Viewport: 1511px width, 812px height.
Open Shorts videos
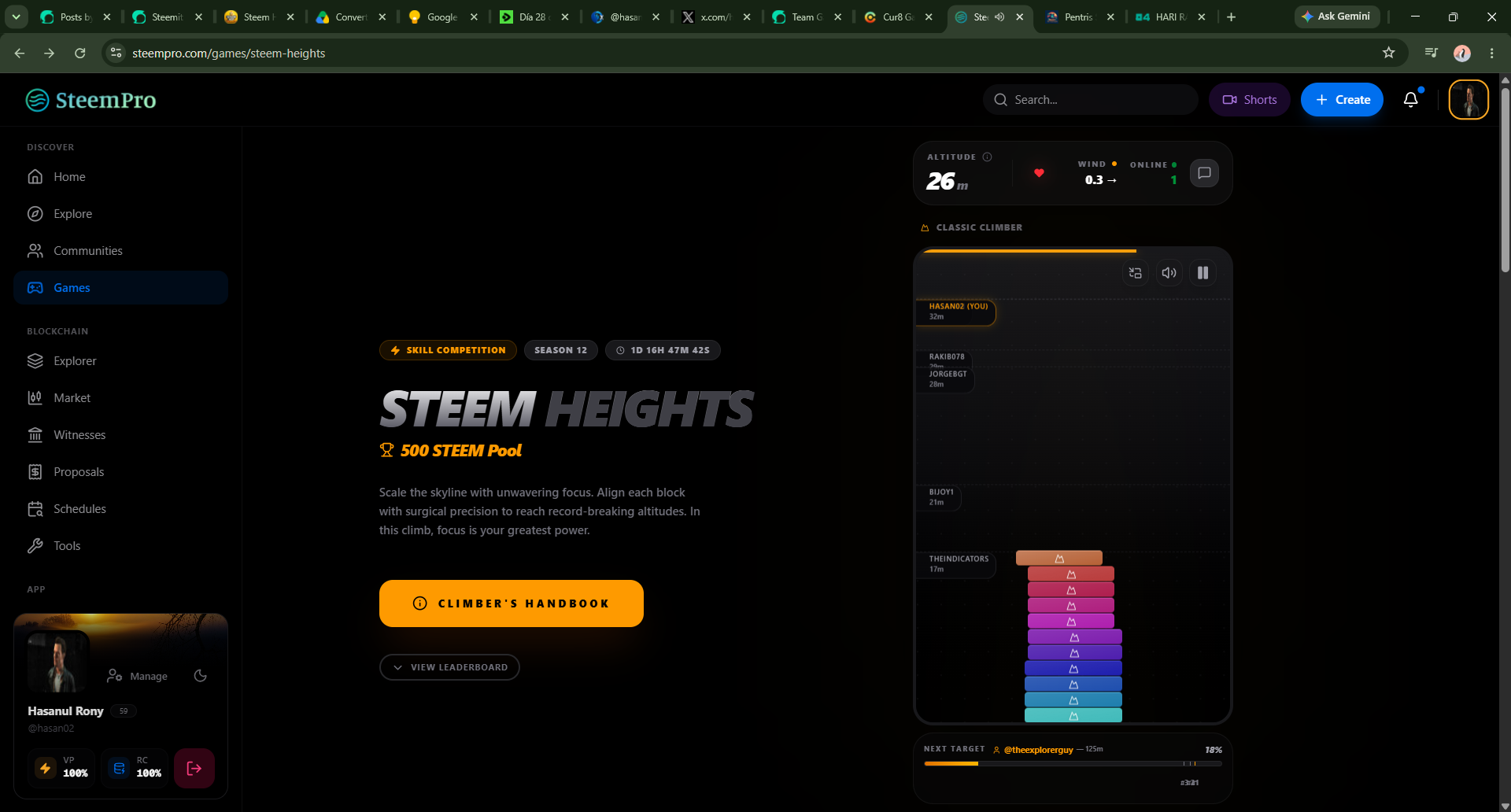[x=1249, y=100]
